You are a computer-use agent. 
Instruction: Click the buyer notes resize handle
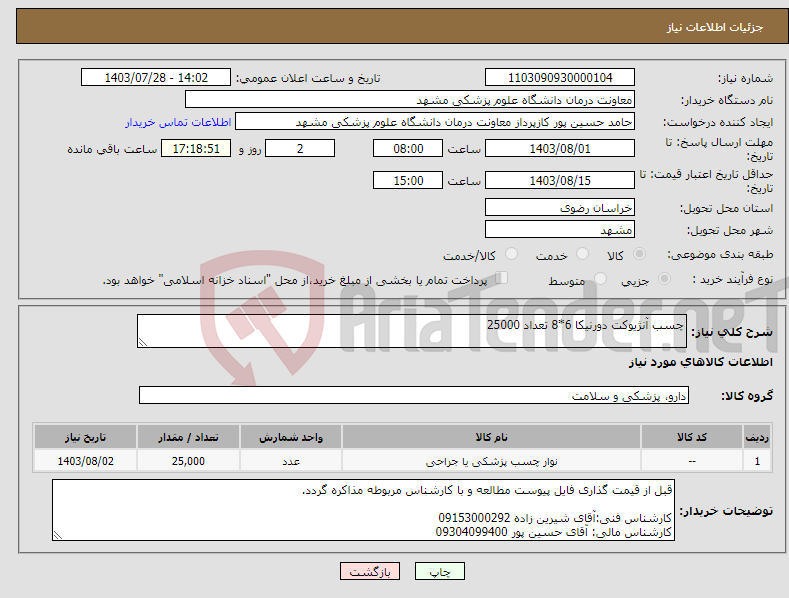(x=58, y=536)
